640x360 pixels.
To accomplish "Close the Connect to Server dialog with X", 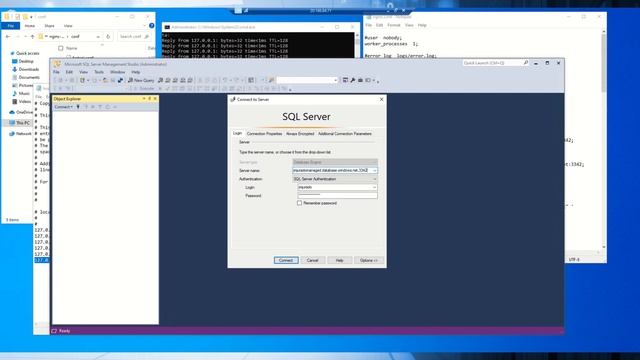I will click(381, 99).
